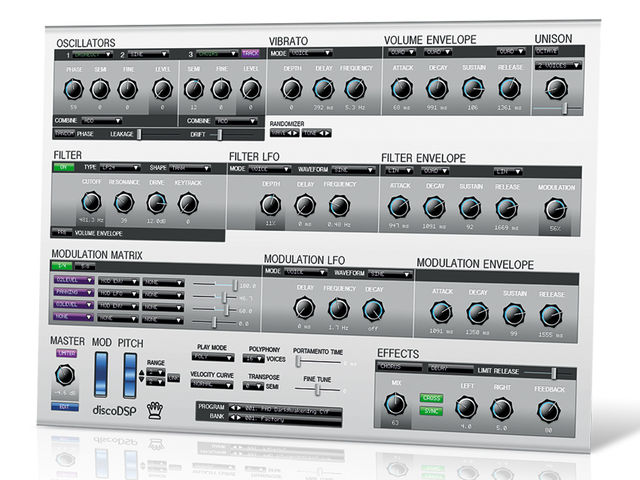640x480 pixels.
Task: Click the oscillator LEAKAGE slider
Action: (x=160, y=134)
